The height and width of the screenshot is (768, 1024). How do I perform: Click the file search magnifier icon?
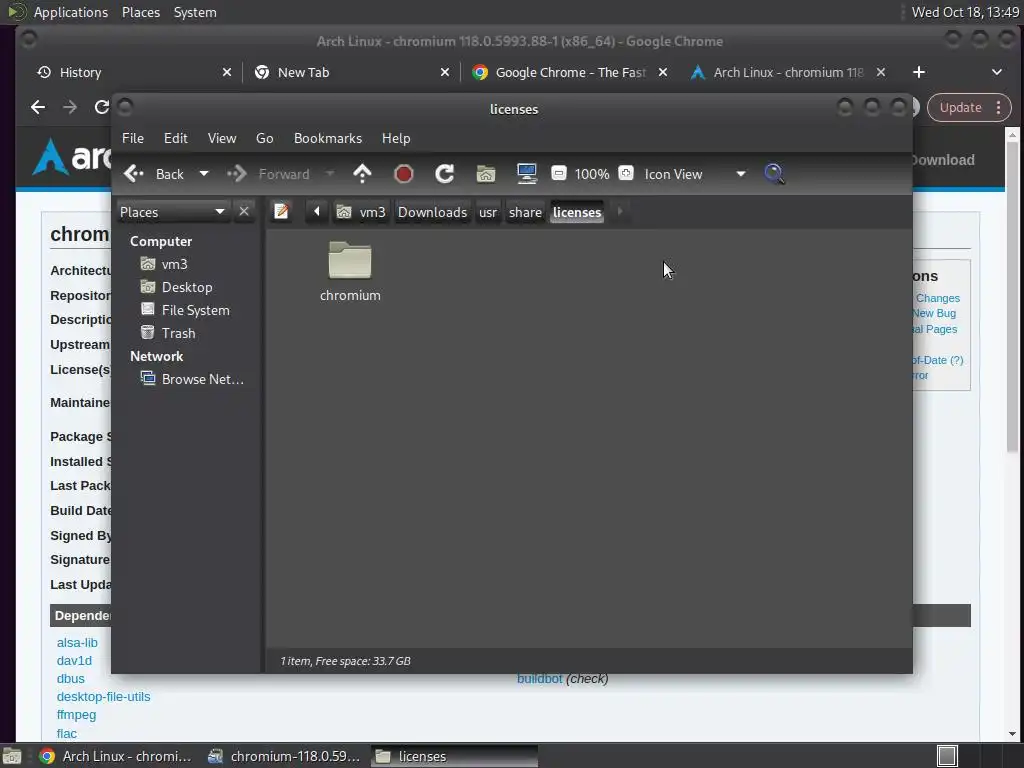774,174
